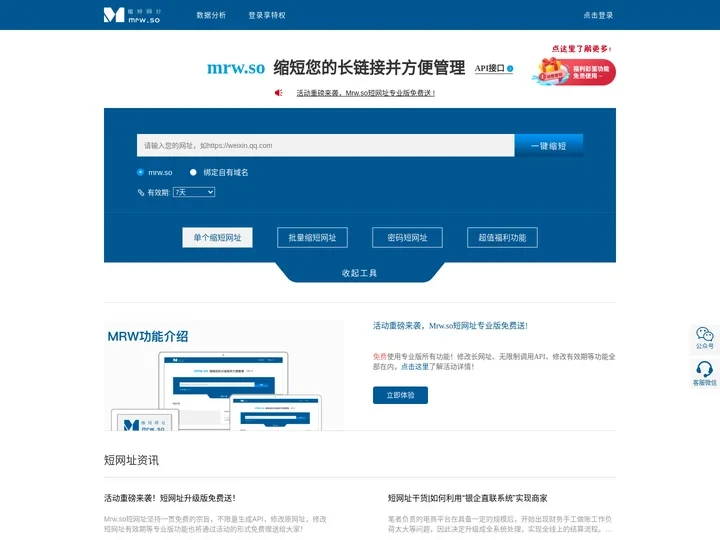This screenshot has height=540, width=720.
Task: Open the 有效期 7天 dropdown
Action: point(194,192)
